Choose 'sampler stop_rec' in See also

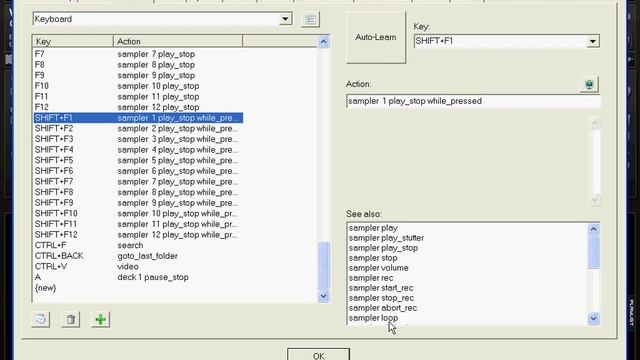tap(381, 298)
